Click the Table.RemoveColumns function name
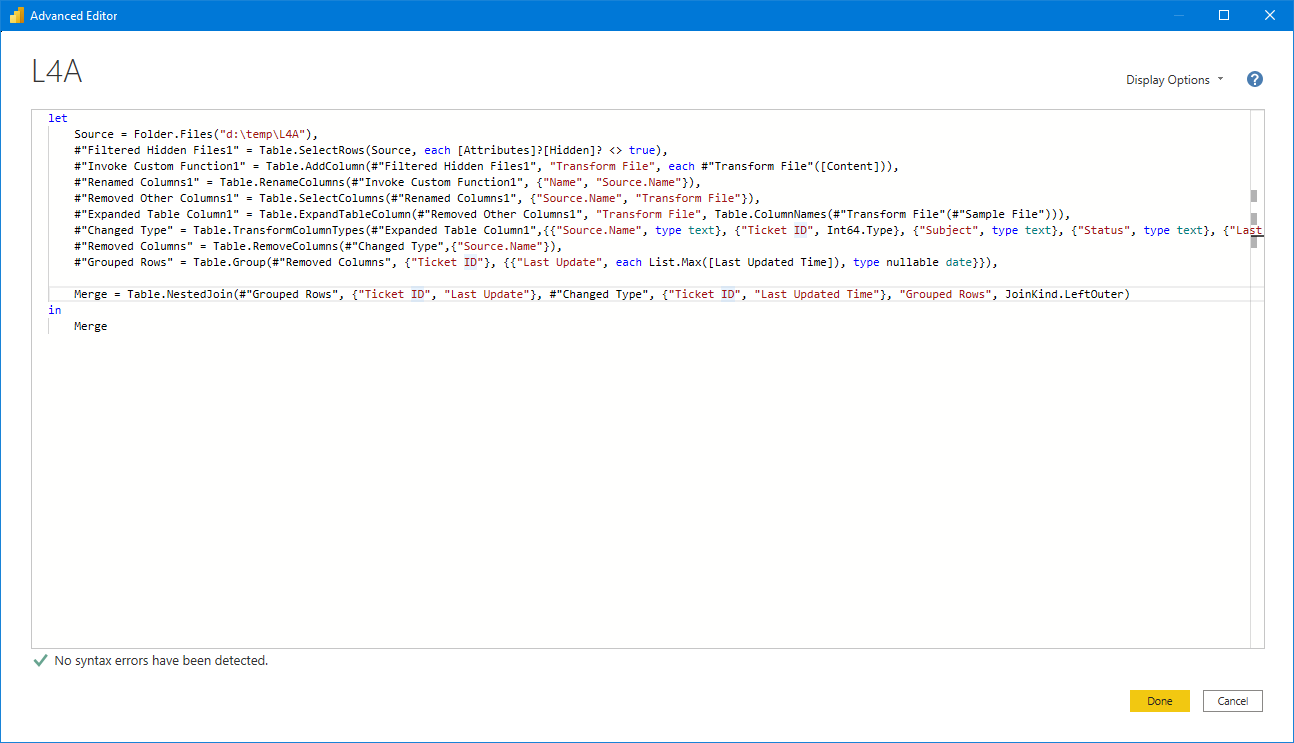The height and width of the screenshot is (743, 1294). coord(273,246)
